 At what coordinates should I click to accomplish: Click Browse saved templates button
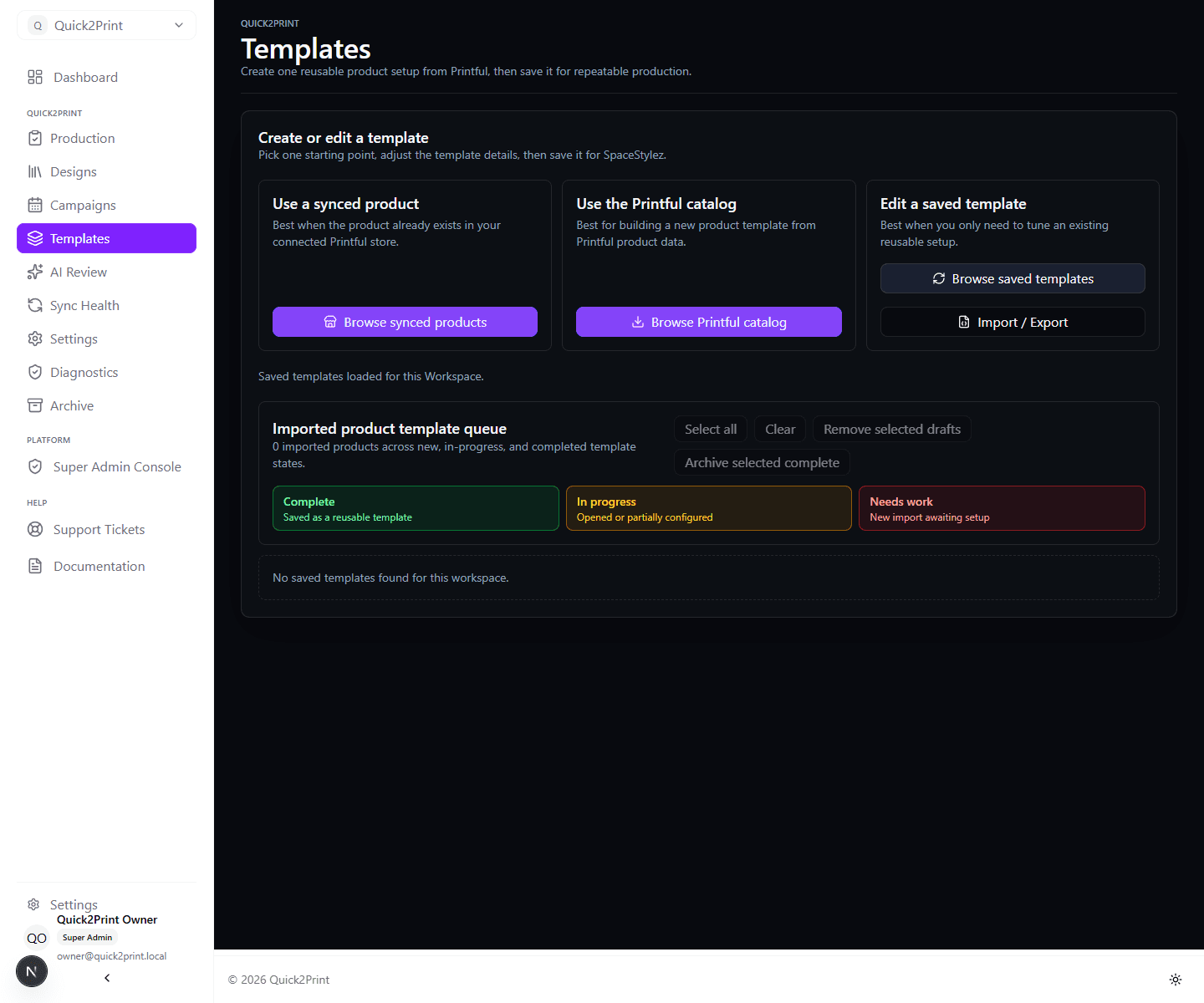1013,278
